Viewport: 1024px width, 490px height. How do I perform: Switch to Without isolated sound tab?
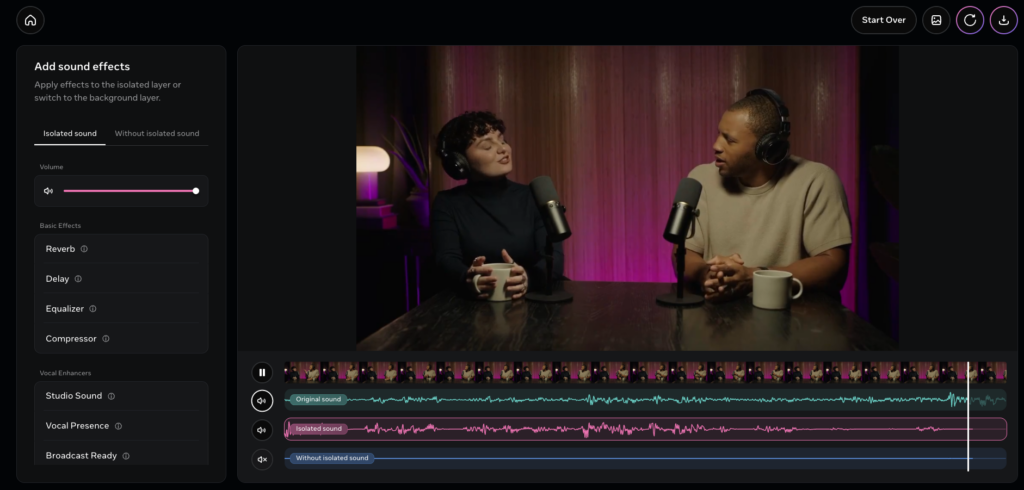coord(157,133)
